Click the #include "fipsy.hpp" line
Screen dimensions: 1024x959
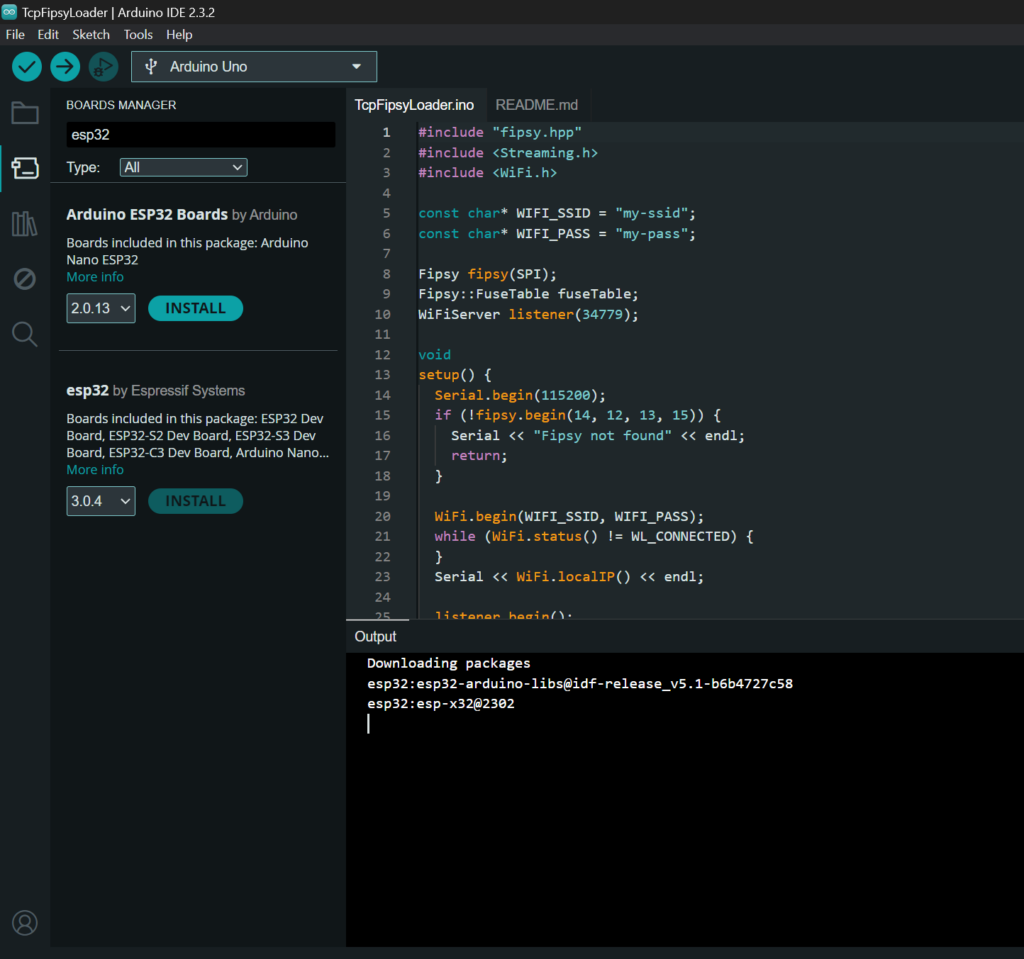coord(500,133)
